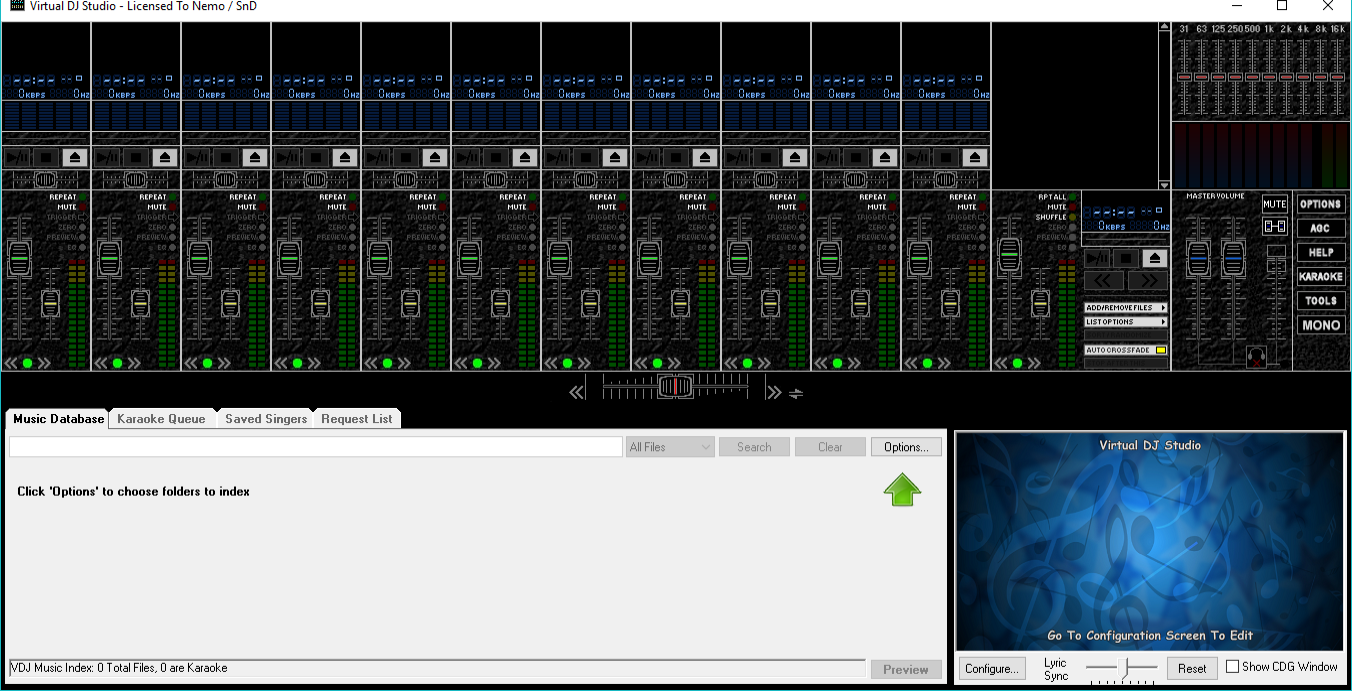The image size is (1352, 691).
Task: Skip to next track in playlist player
Action: 1148,281
